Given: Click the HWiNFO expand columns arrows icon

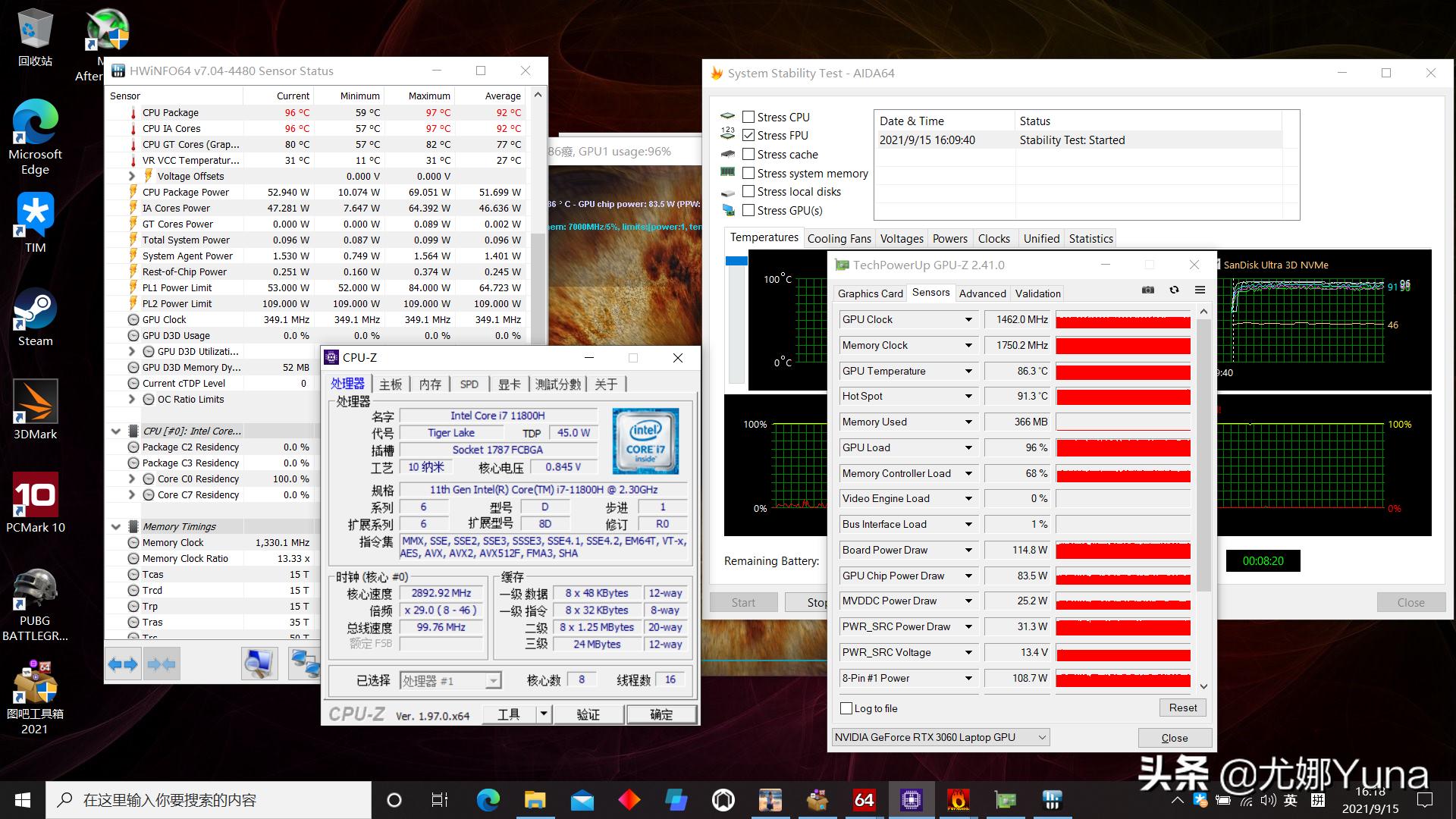Looking at the screenshot, I should (x=123, y=664).
